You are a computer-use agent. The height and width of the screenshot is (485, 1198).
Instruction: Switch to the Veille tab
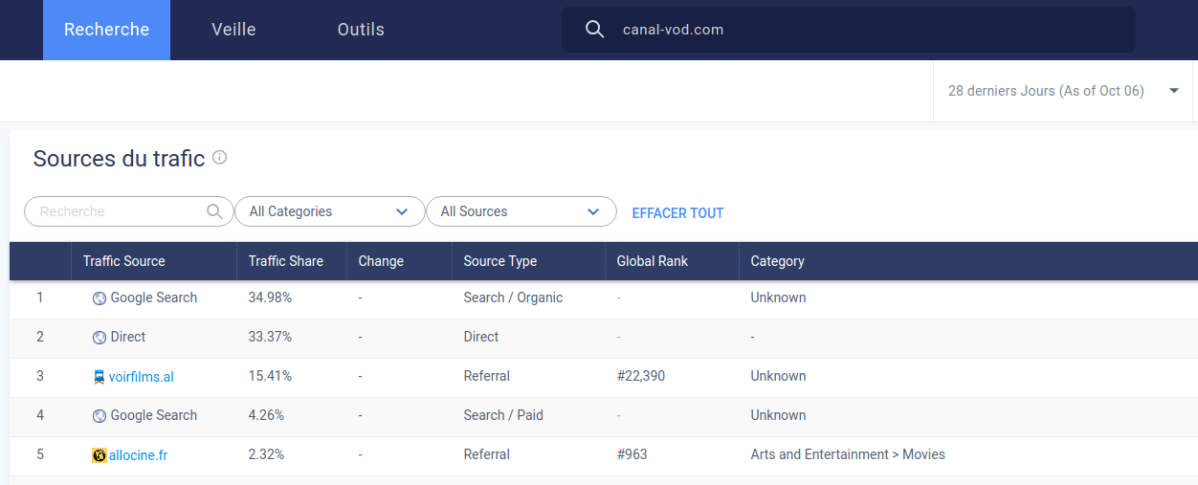(x=234, y=30)
